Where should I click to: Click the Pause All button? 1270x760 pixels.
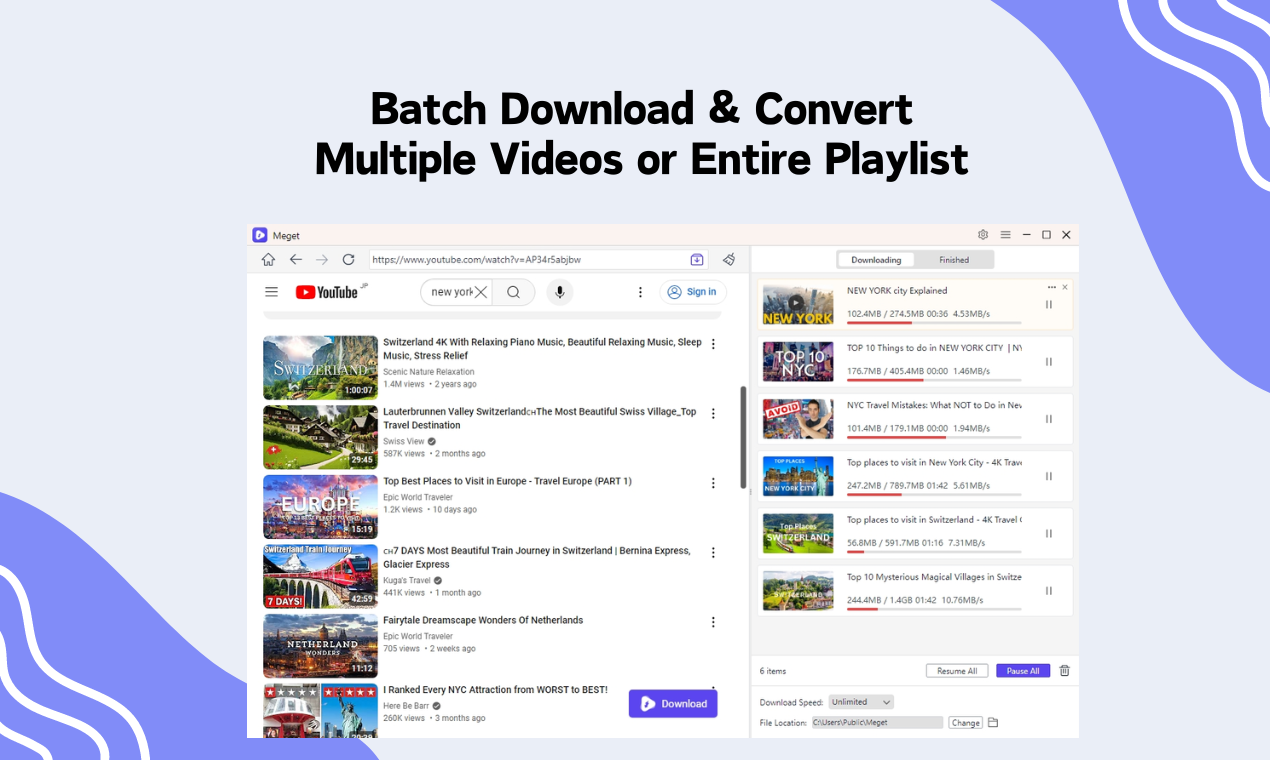tap(1023, 671)
